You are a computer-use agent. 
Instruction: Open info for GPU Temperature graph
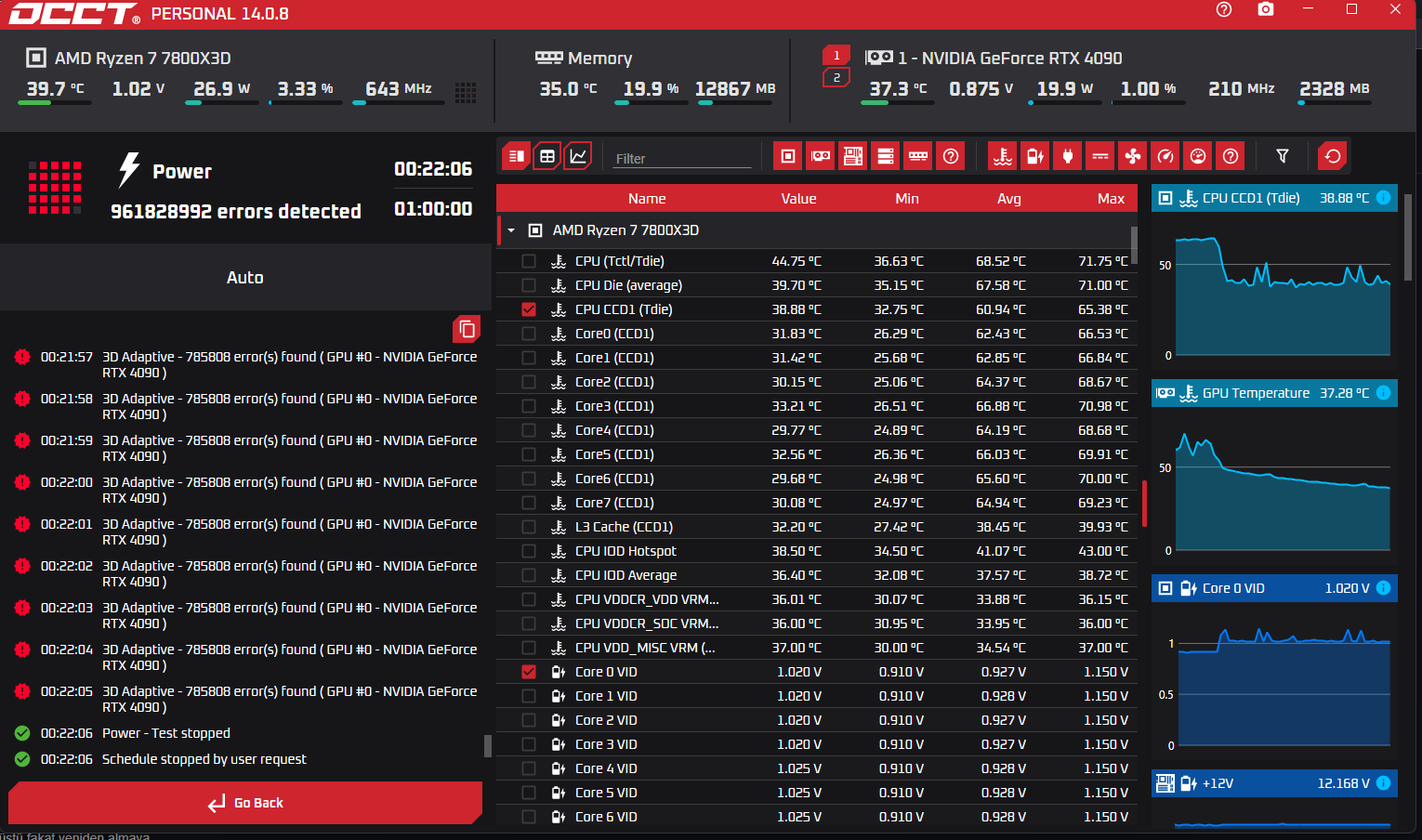pyautogui.click(x=1383, y=393)
